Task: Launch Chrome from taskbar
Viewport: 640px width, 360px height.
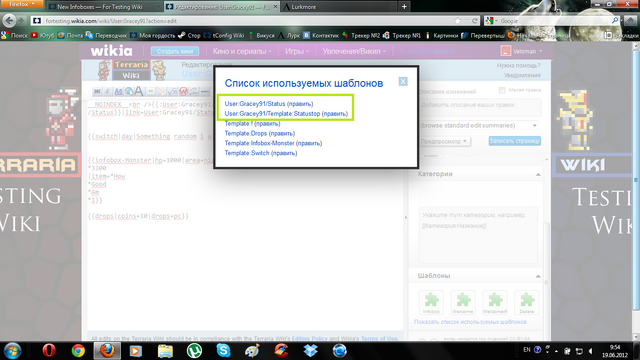Action: [78, 351]
